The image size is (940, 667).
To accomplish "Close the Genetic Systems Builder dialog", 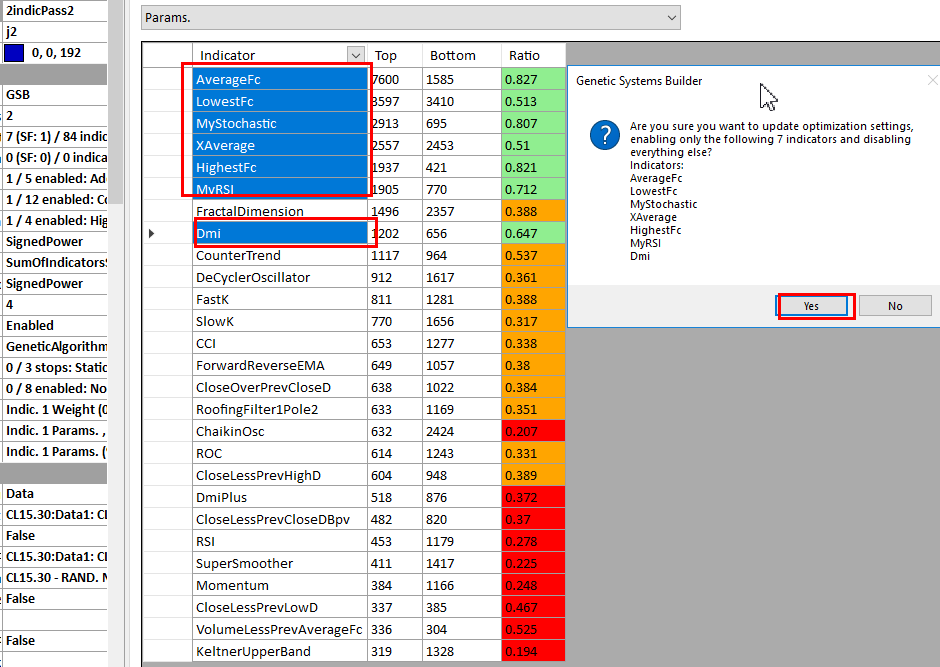I will [931, 80].
